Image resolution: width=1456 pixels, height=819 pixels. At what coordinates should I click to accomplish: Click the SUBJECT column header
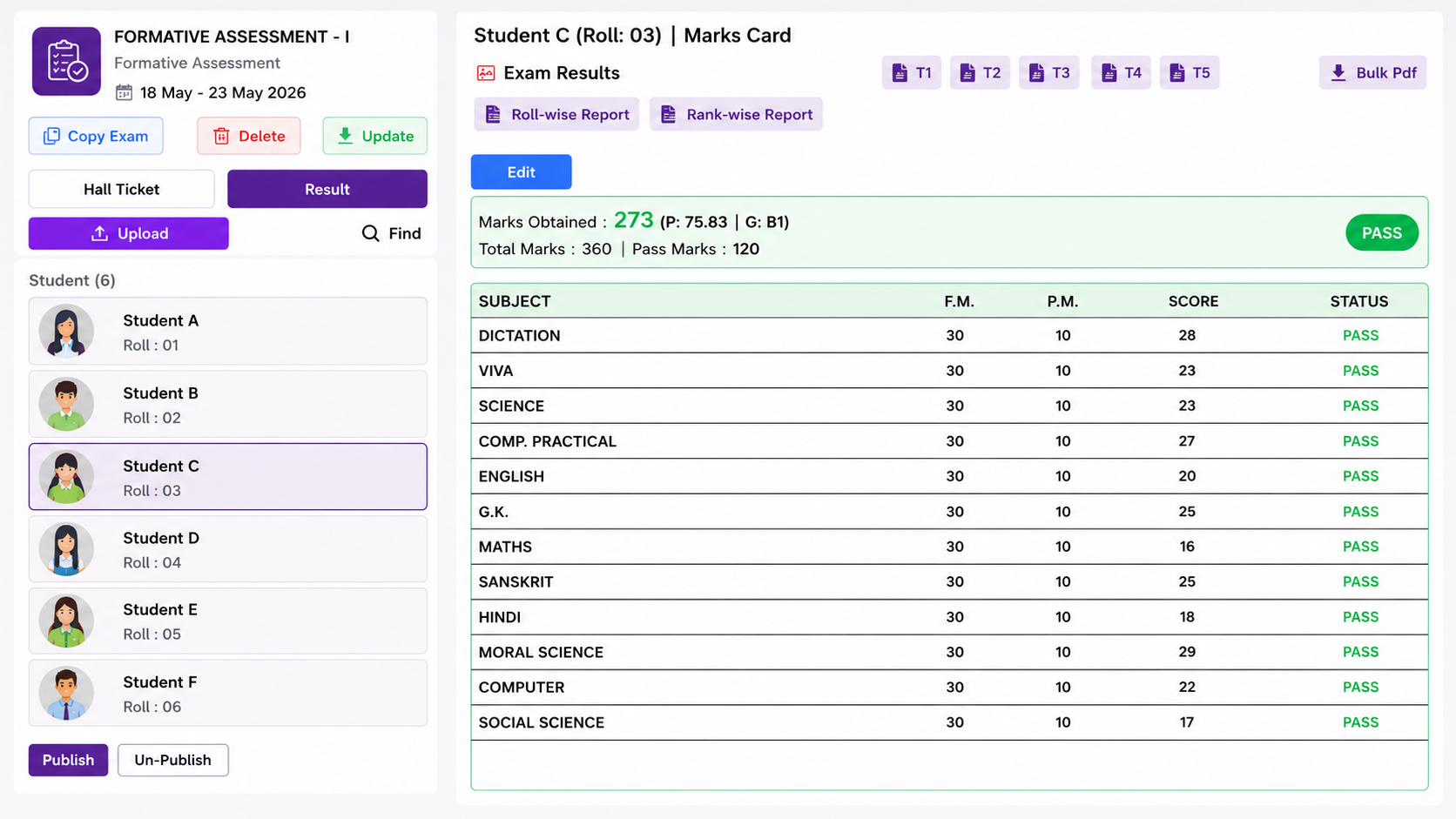[x=515, y=301]
